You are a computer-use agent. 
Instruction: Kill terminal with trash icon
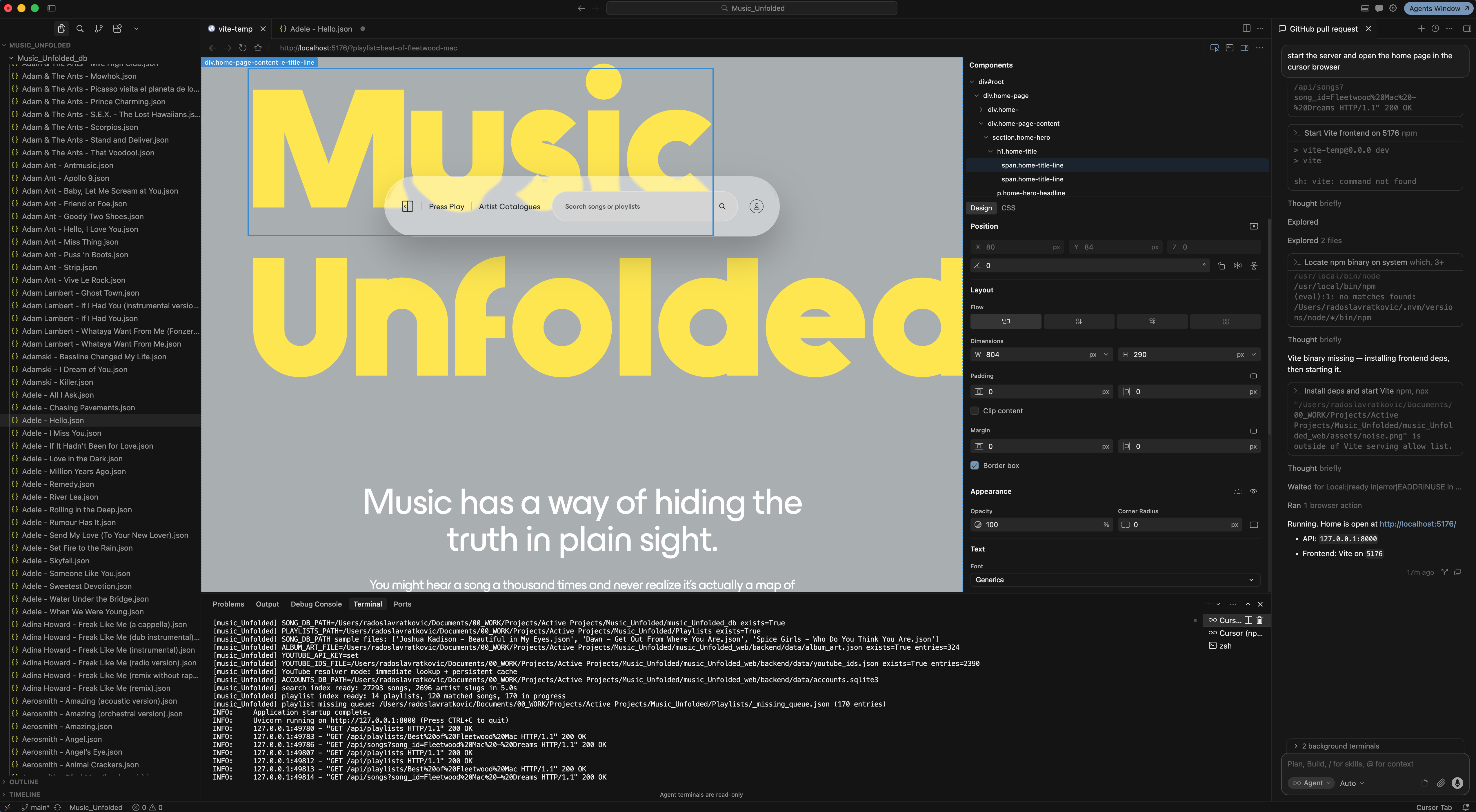1259,620
